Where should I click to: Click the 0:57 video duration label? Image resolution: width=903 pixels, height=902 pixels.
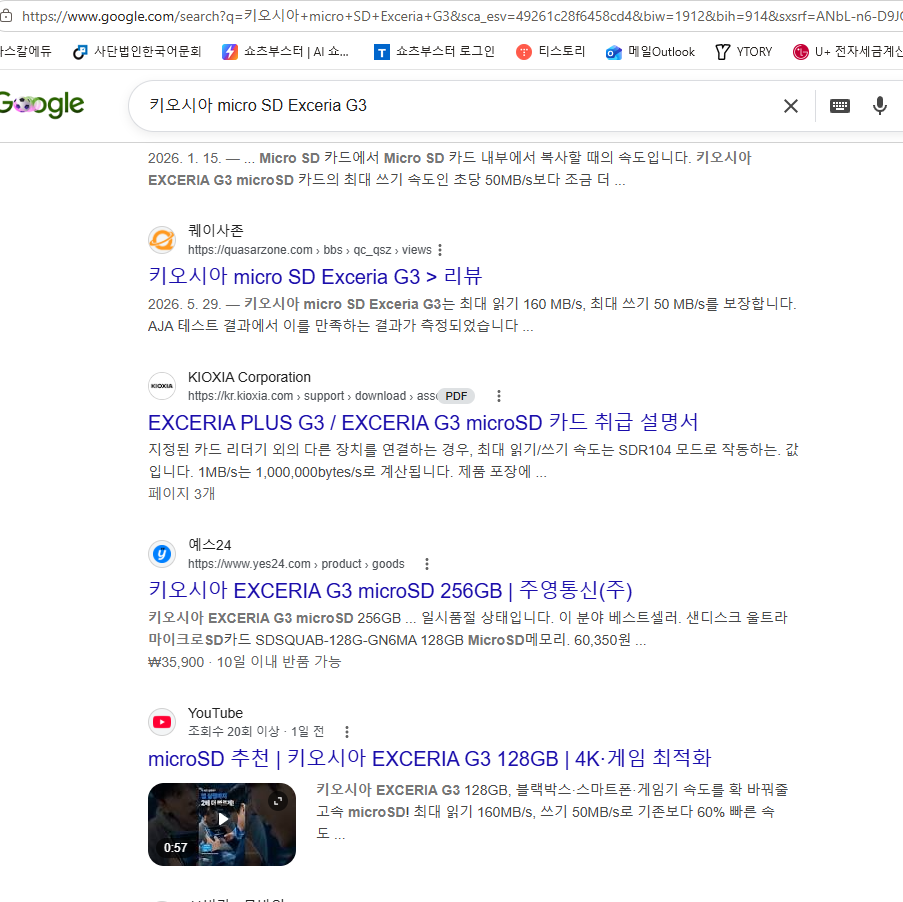175,848
